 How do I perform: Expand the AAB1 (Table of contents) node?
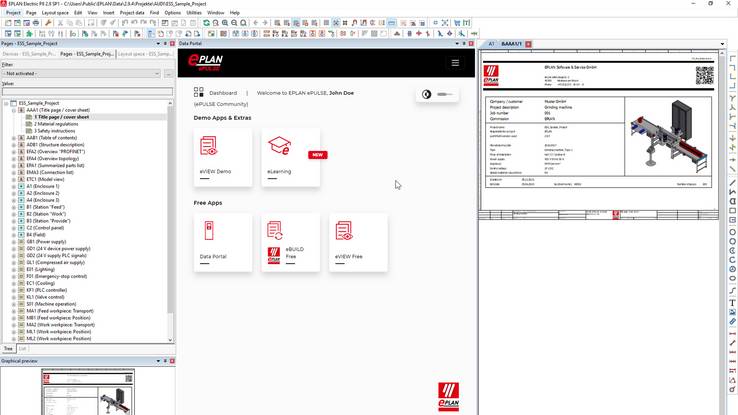coord(14,138)
